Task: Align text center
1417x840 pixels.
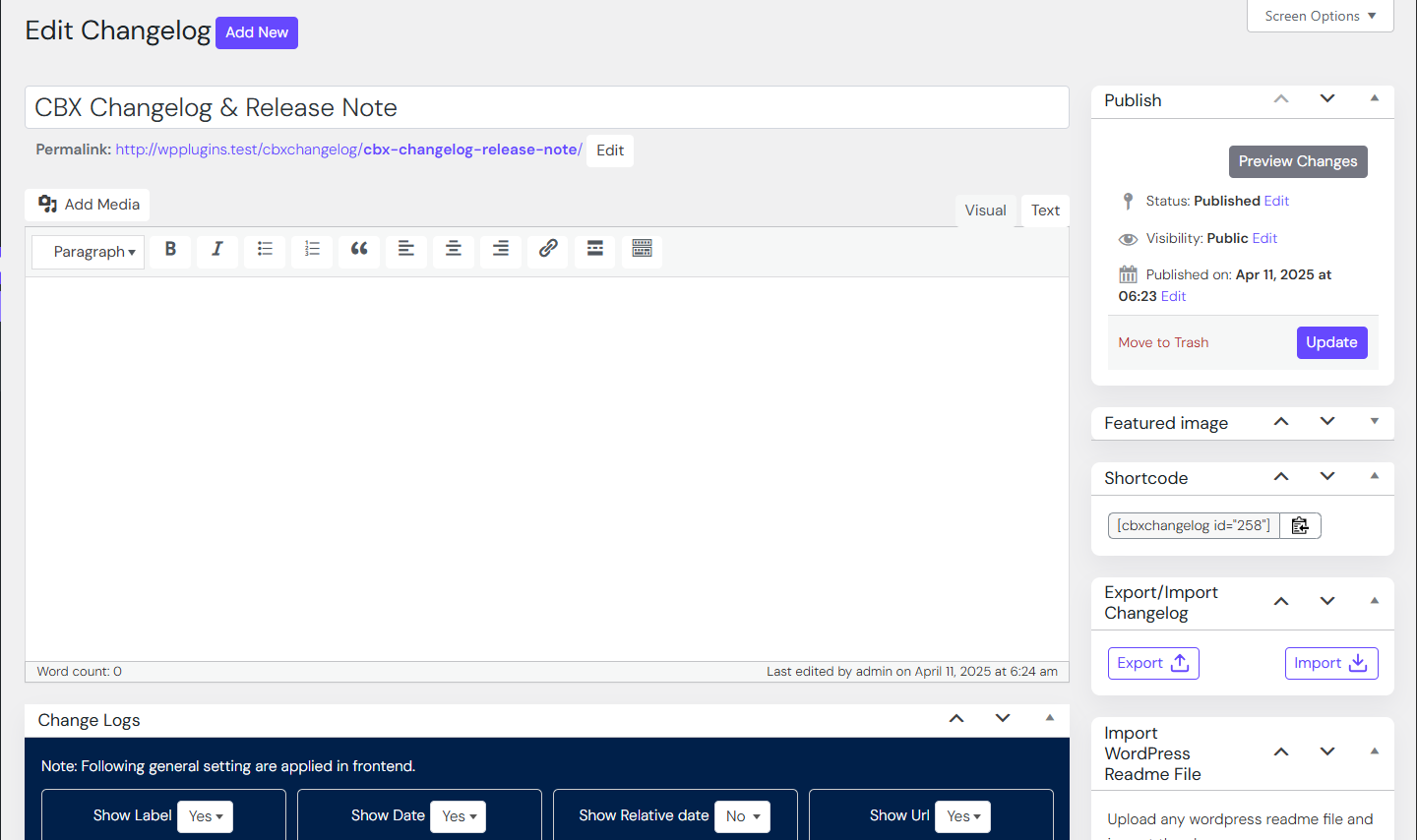Action: point(454,251)
